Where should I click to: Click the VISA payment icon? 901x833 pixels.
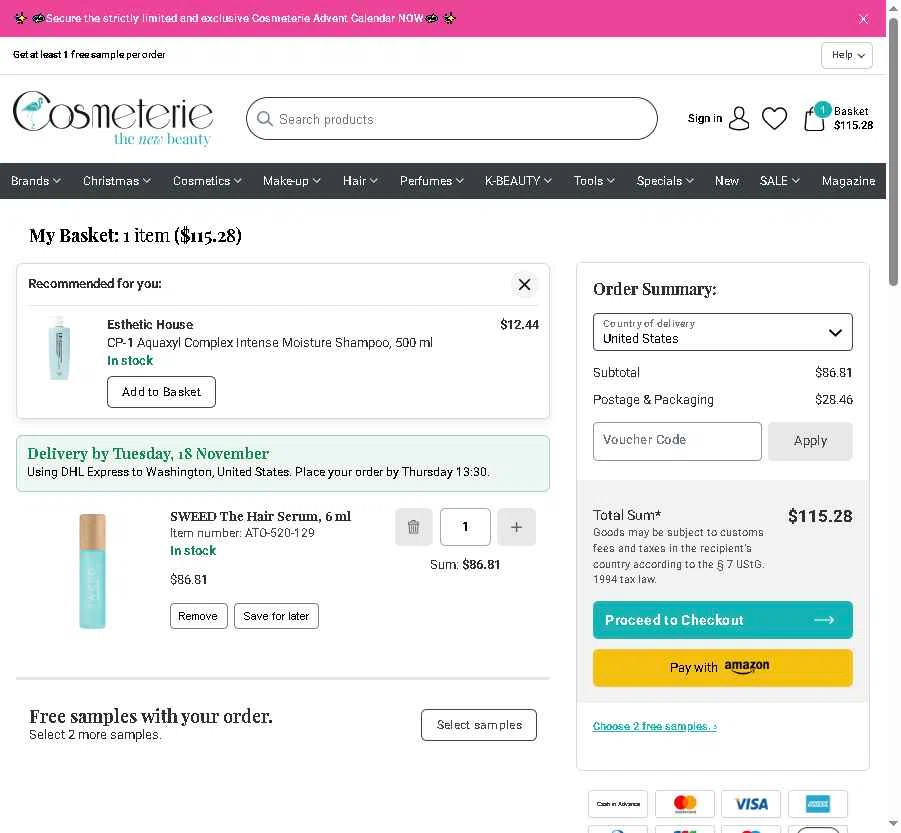(x=751, y=804)
